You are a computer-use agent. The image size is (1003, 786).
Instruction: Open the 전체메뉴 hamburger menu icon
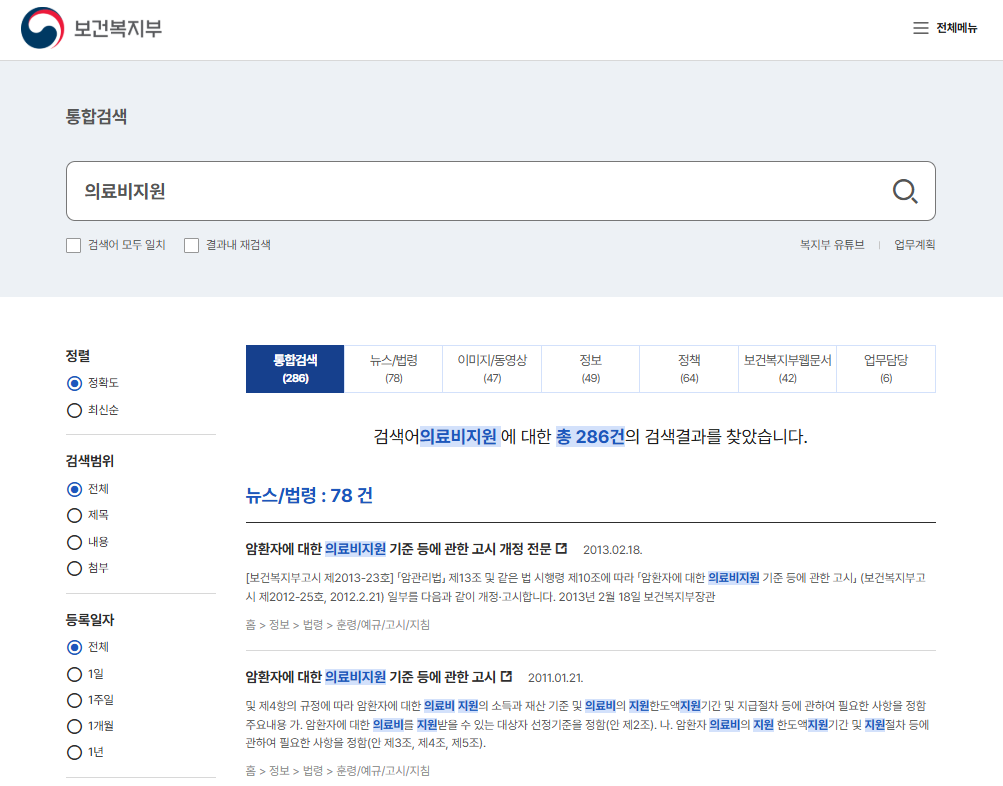point(920,28)
